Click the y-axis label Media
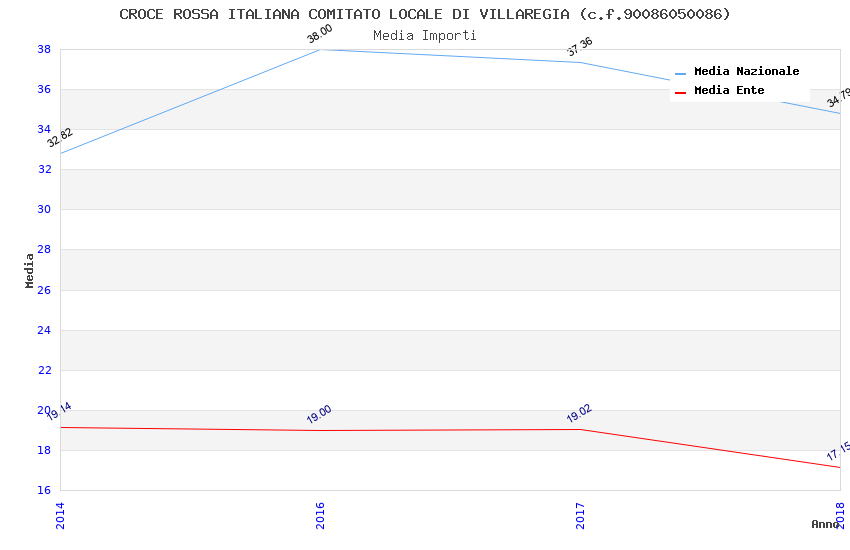 pos(29,270)
